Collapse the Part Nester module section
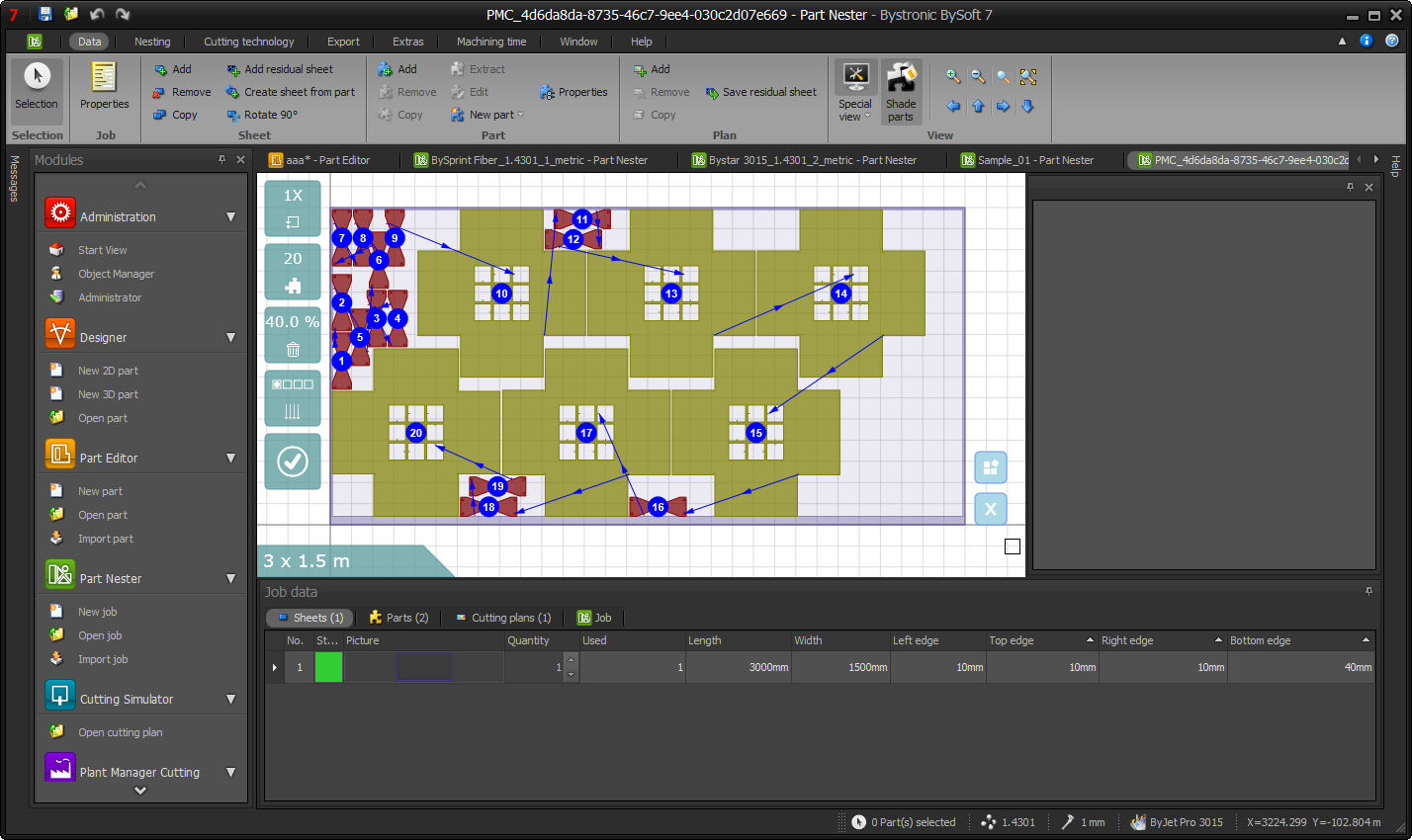 pos(231,578)
